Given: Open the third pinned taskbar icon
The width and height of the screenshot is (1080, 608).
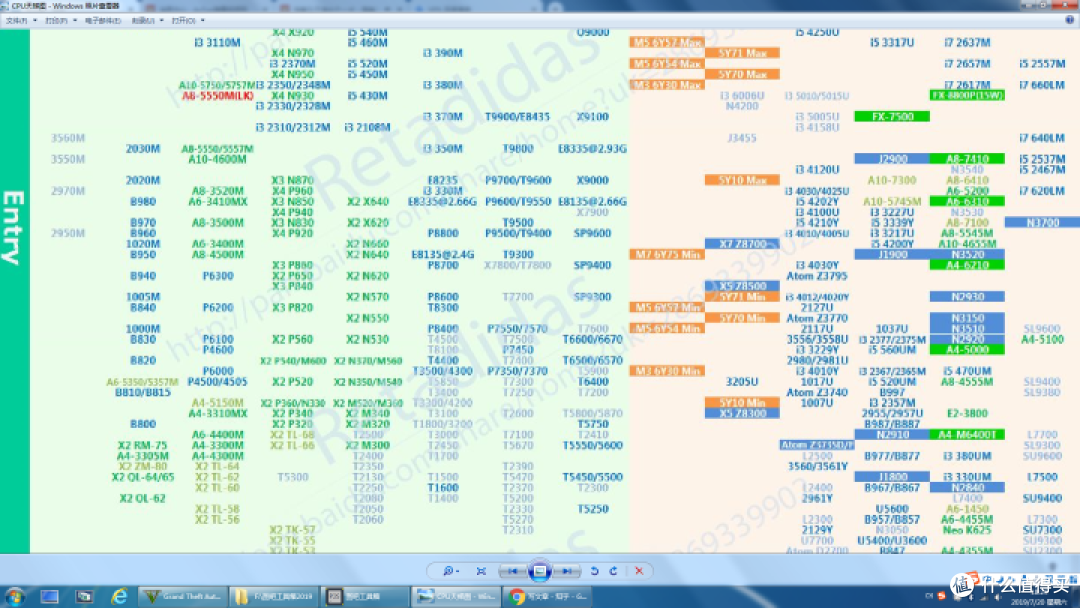Looking at the screenshot, I should (84, 596).
